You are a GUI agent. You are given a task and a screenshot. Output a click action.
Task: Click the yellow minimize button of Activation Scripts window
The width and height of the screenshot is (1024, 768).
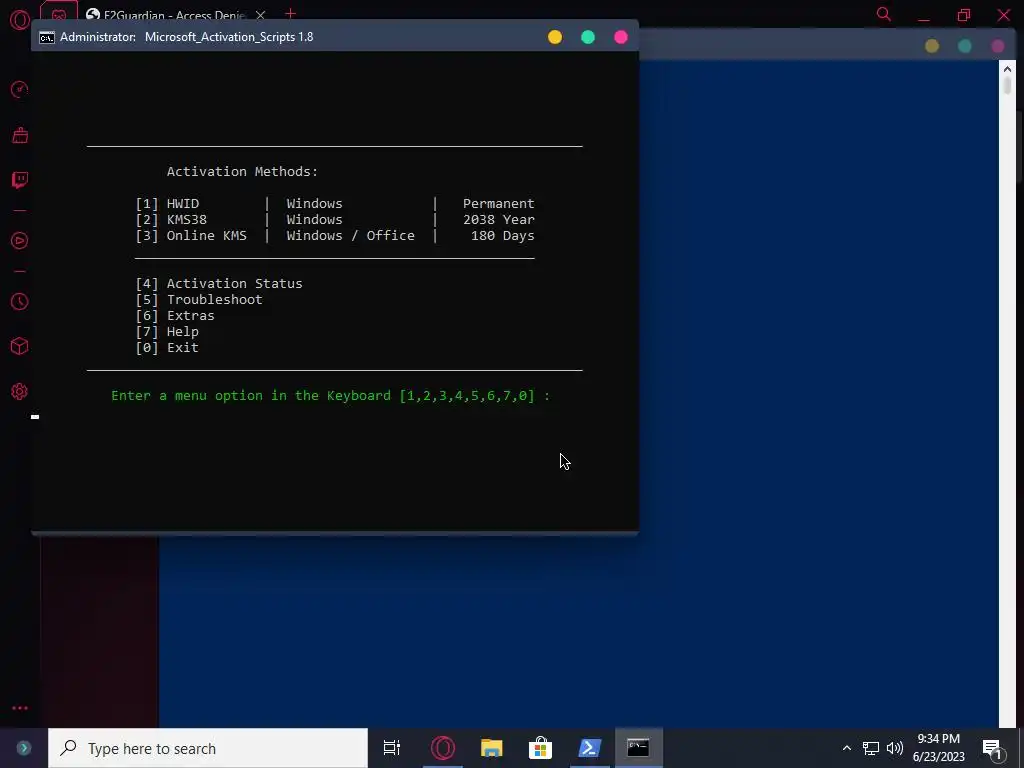(x=555, y=37)
